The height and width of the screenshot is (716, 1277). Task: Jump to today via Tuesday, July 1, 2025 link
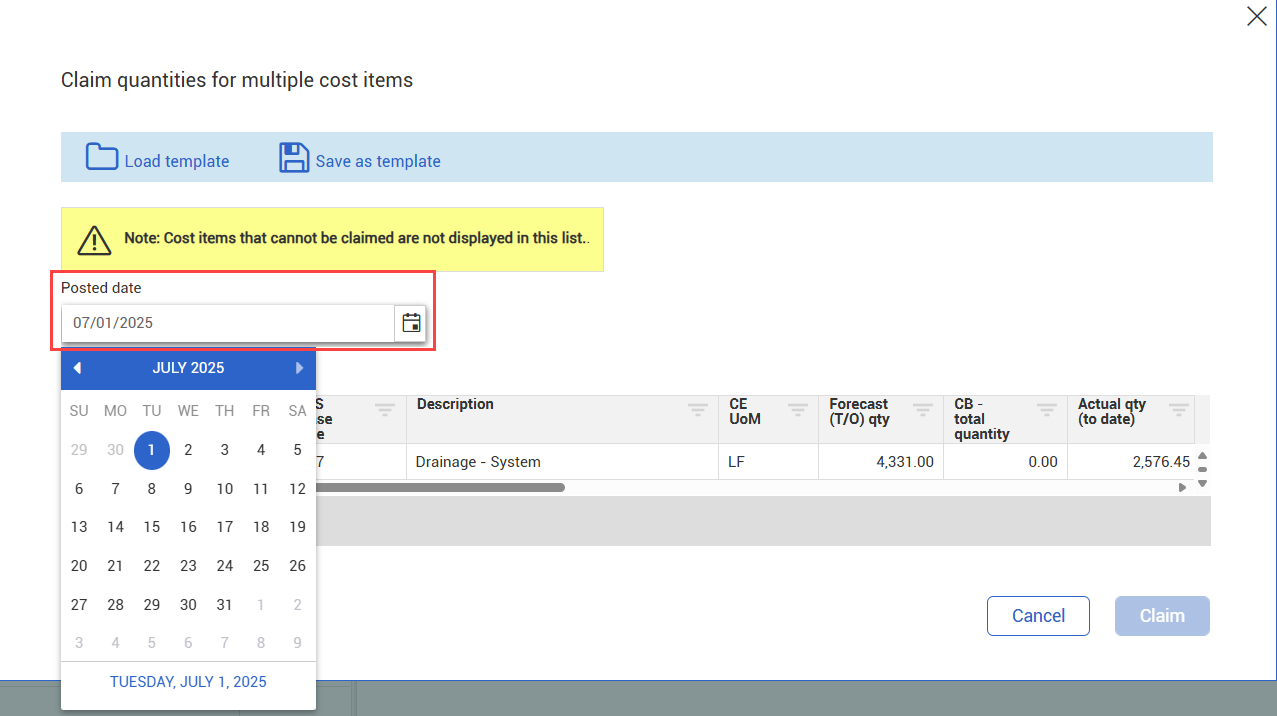coord(188,682)
